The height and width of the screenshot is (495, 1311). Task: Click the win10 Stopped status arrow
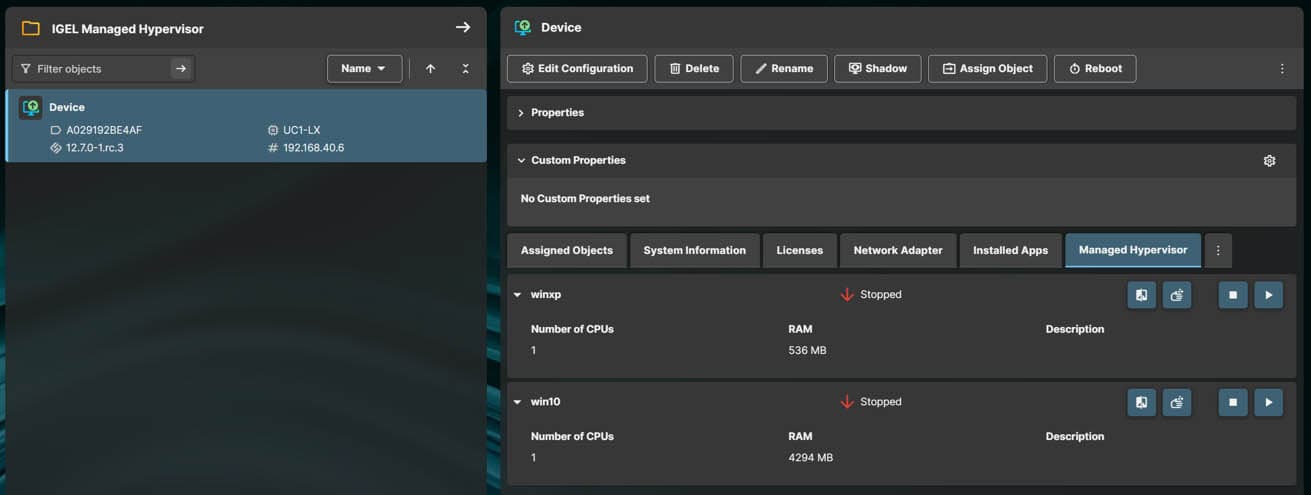[847, 402]
